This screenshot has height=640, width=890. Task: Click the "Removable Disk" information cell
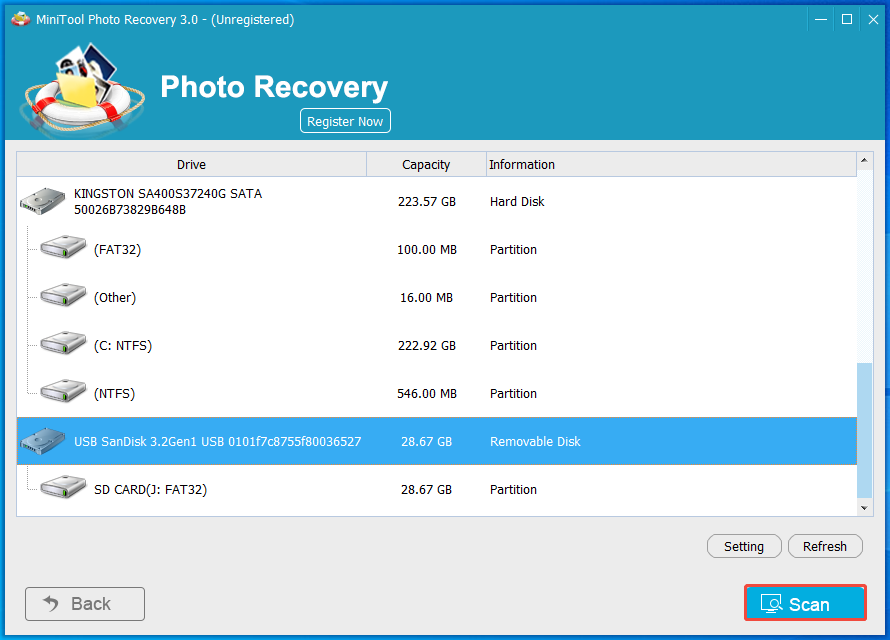[x=535, y=441]
